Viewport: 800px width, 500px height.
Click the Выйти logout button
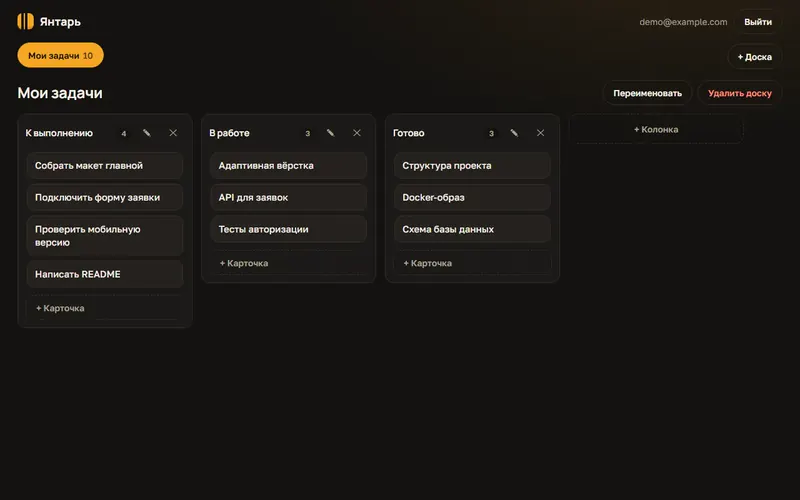point(758,22)
